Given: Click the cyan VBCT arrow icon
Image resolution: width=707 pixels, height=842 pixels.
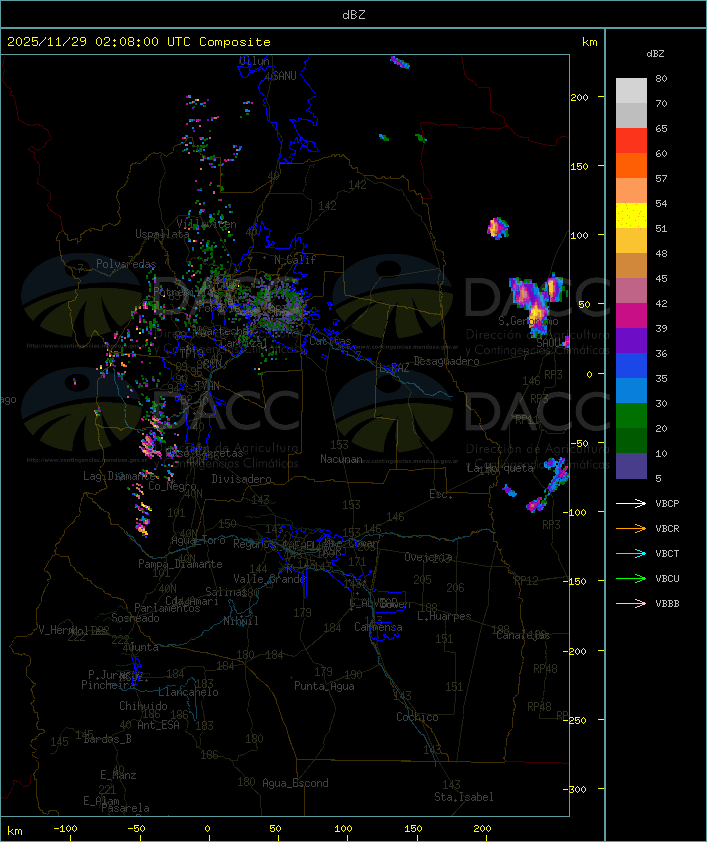Looking at the screenshot, I should coord(631,553).
